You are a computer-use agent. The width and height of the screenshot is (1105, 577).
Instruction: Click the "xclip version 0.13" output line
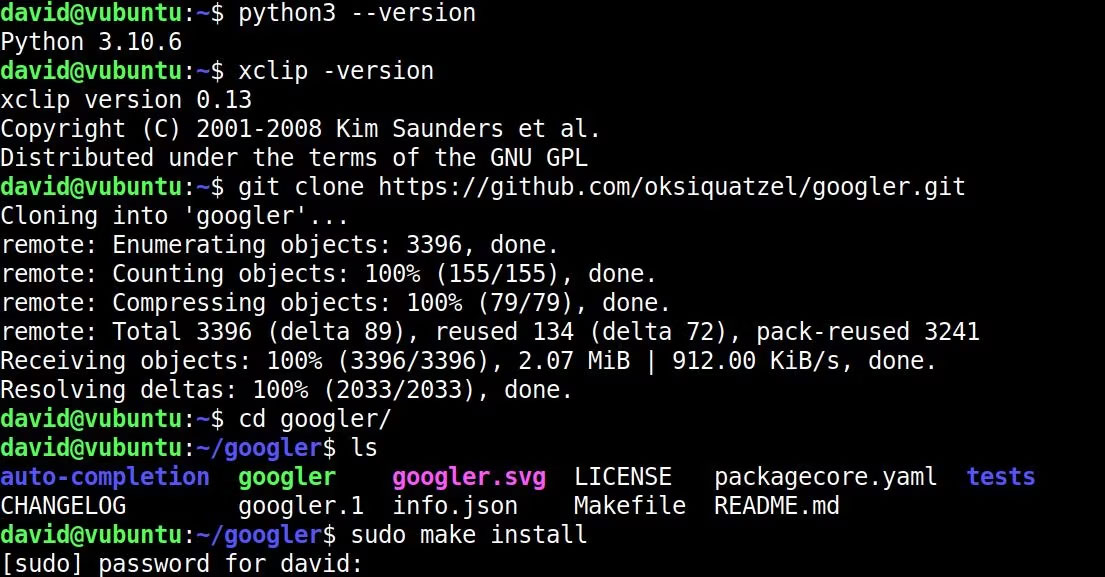126,100
